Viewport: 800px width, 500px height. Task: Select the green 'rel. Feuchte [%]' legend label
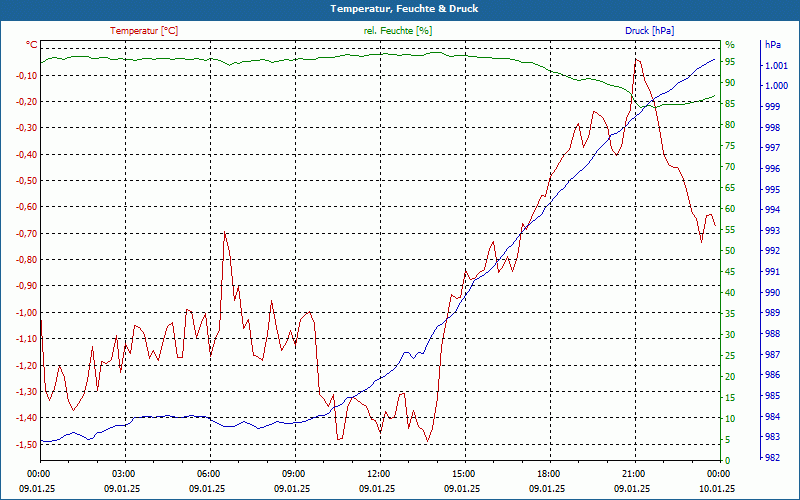click(x=397, y=31)
